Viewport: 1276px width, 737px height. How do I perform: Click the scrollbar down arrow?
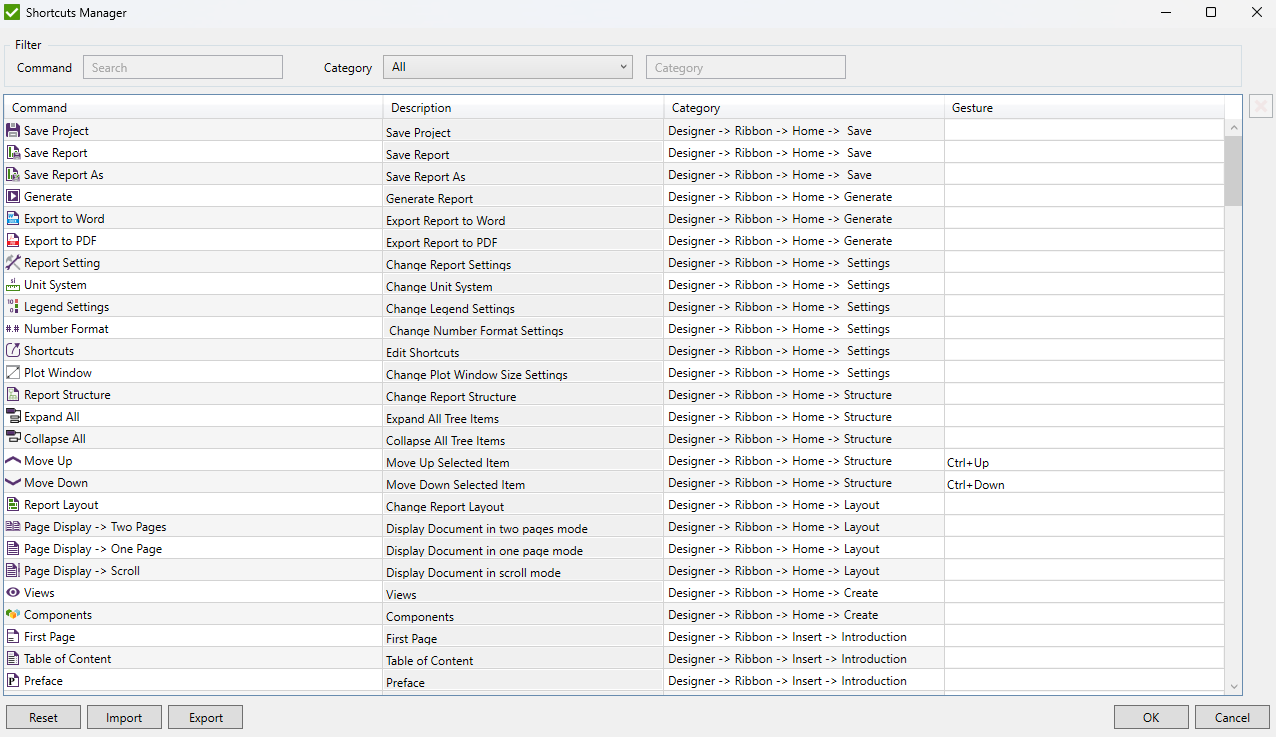point(1234,686)
